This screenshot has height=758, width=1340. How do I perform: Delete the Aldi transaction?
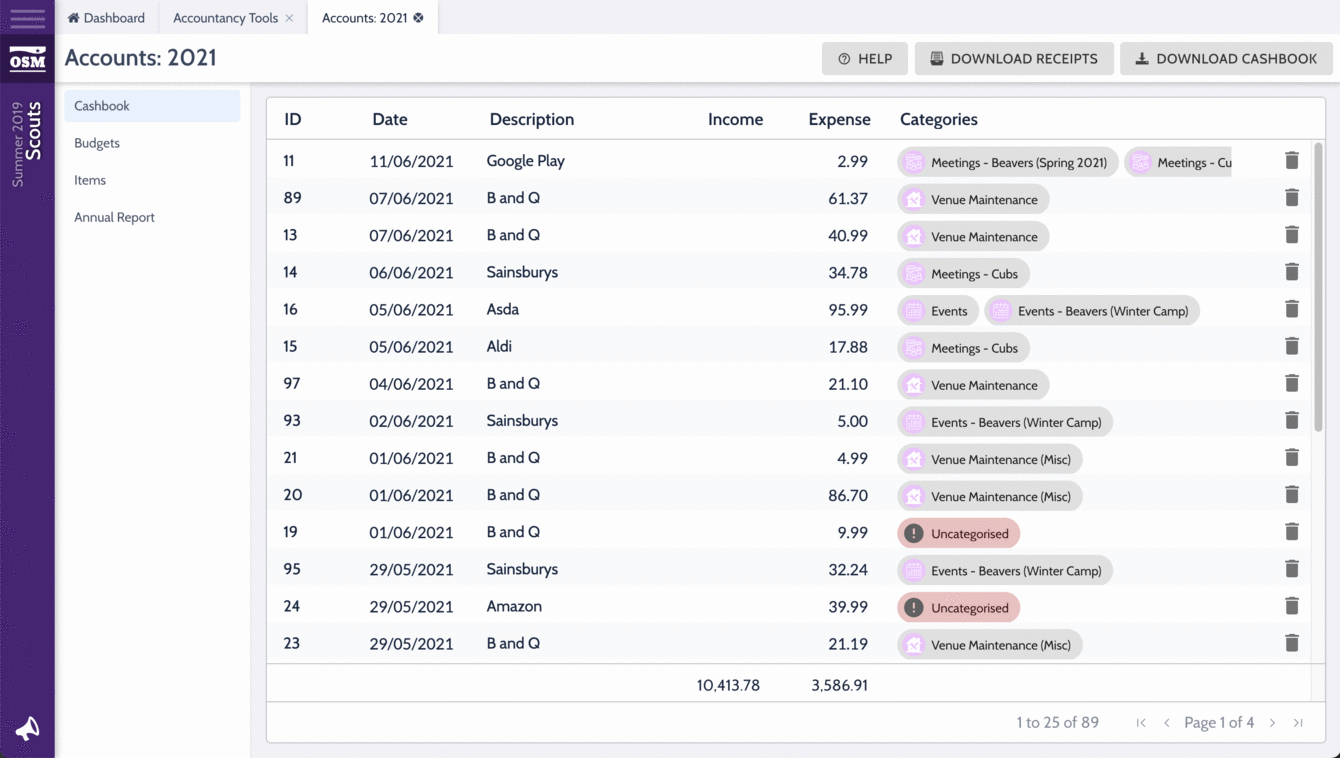coord(1291,346)
